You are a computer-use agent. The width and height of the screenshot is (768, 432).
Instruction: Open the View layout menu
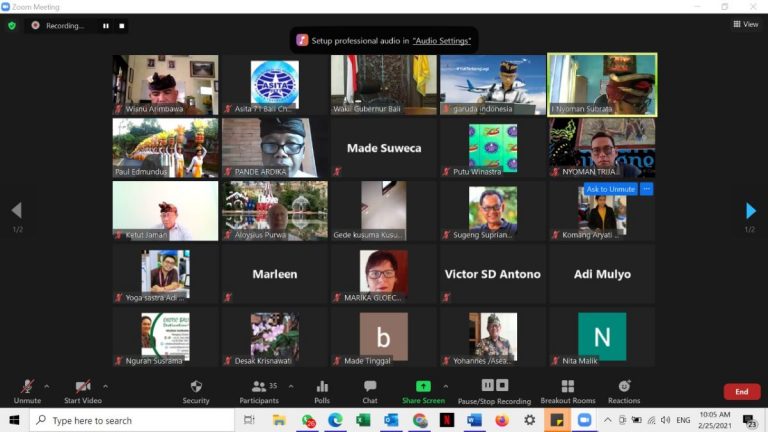(745, 24)
